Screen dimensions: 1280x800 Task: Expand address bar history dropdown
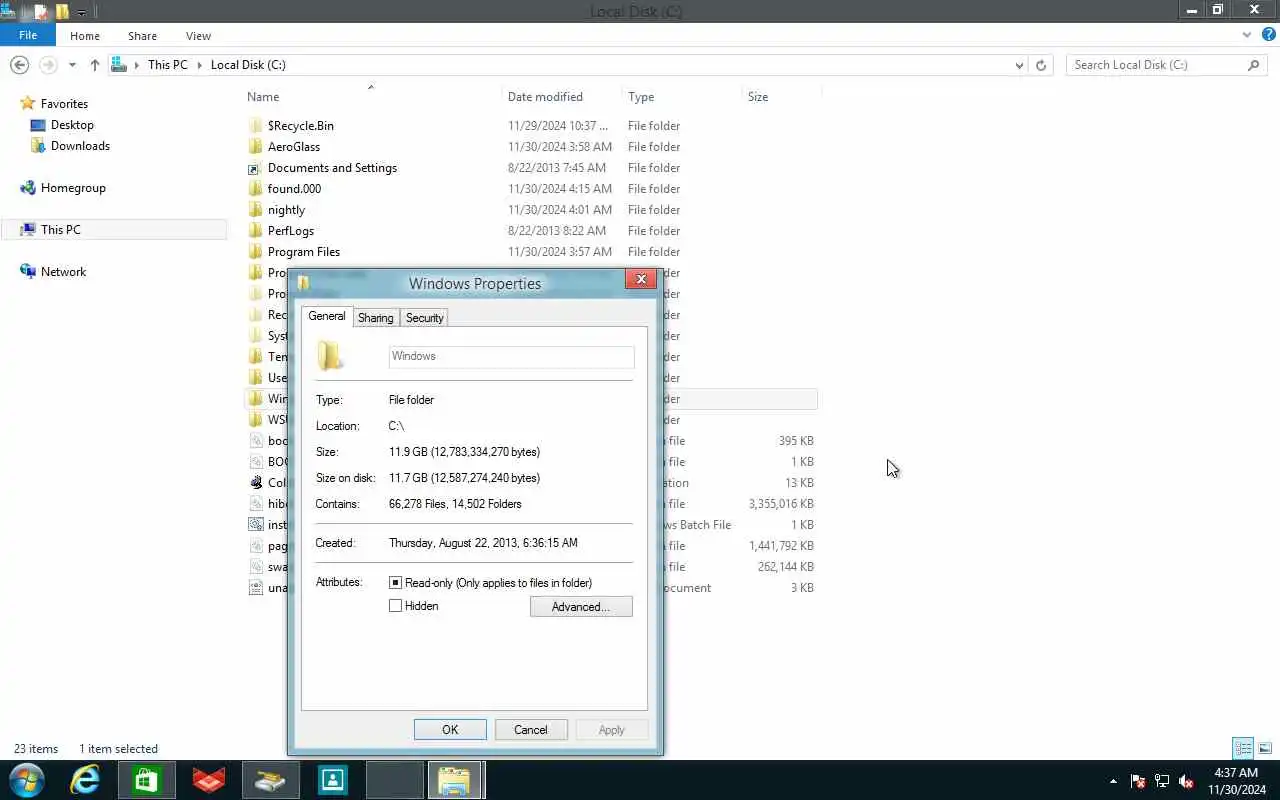click(1019, 65)
